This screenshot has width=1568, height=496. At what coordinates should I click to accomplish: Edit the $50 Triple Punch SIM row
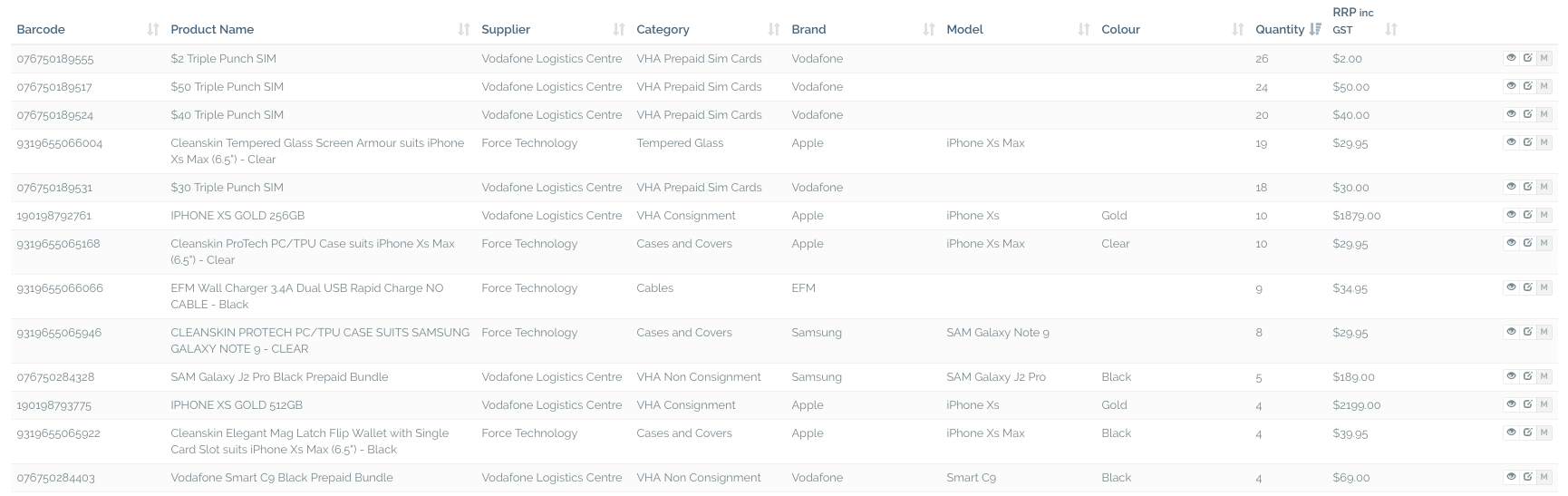pyautogui.click(x=1527, y=86)
